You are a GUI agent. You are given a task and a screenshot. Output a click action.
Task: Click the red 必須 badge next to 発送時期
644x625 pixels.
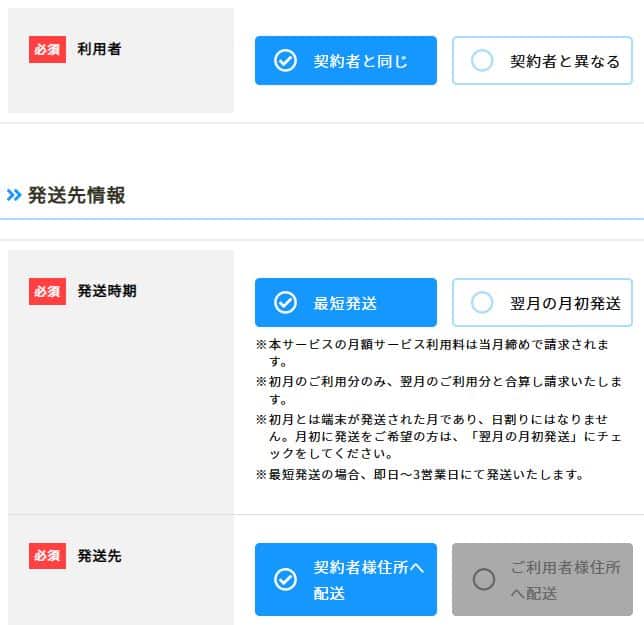[x=47, y=291]
